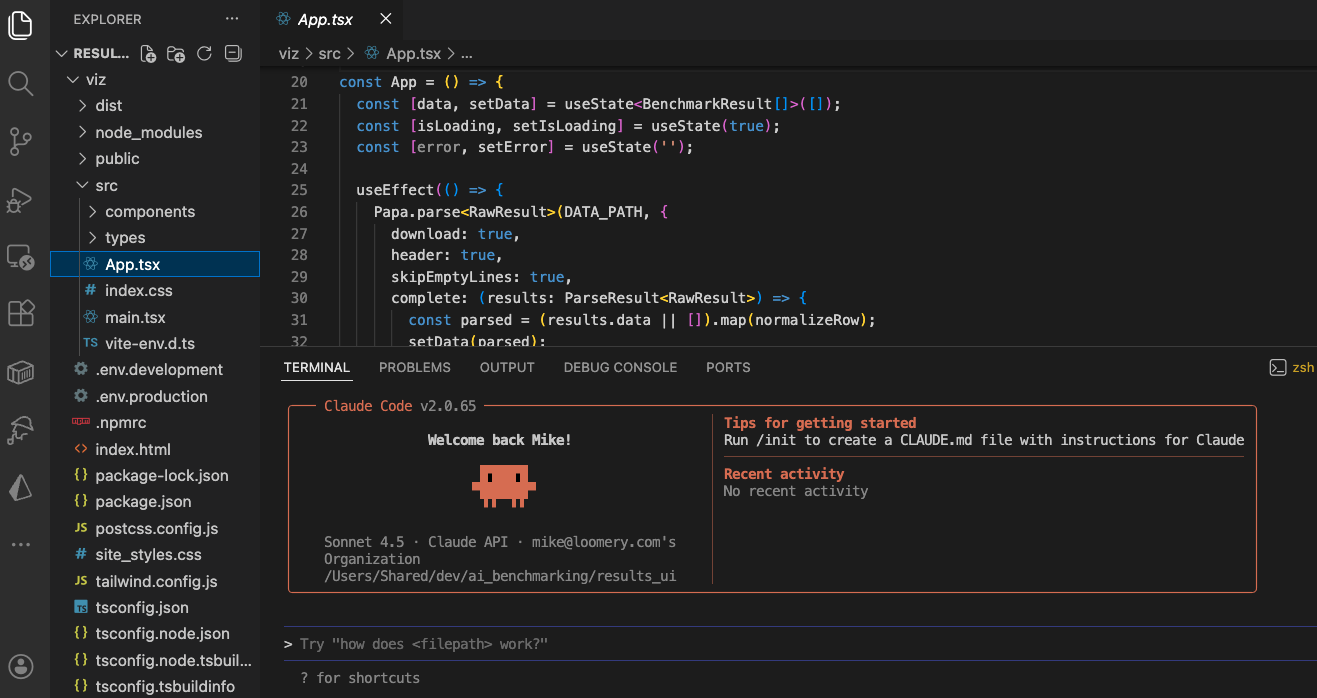The height and width of the screenshot is (698, 1317).
Task: Collapse all folders in Explorer
Action: coord(232,53)
